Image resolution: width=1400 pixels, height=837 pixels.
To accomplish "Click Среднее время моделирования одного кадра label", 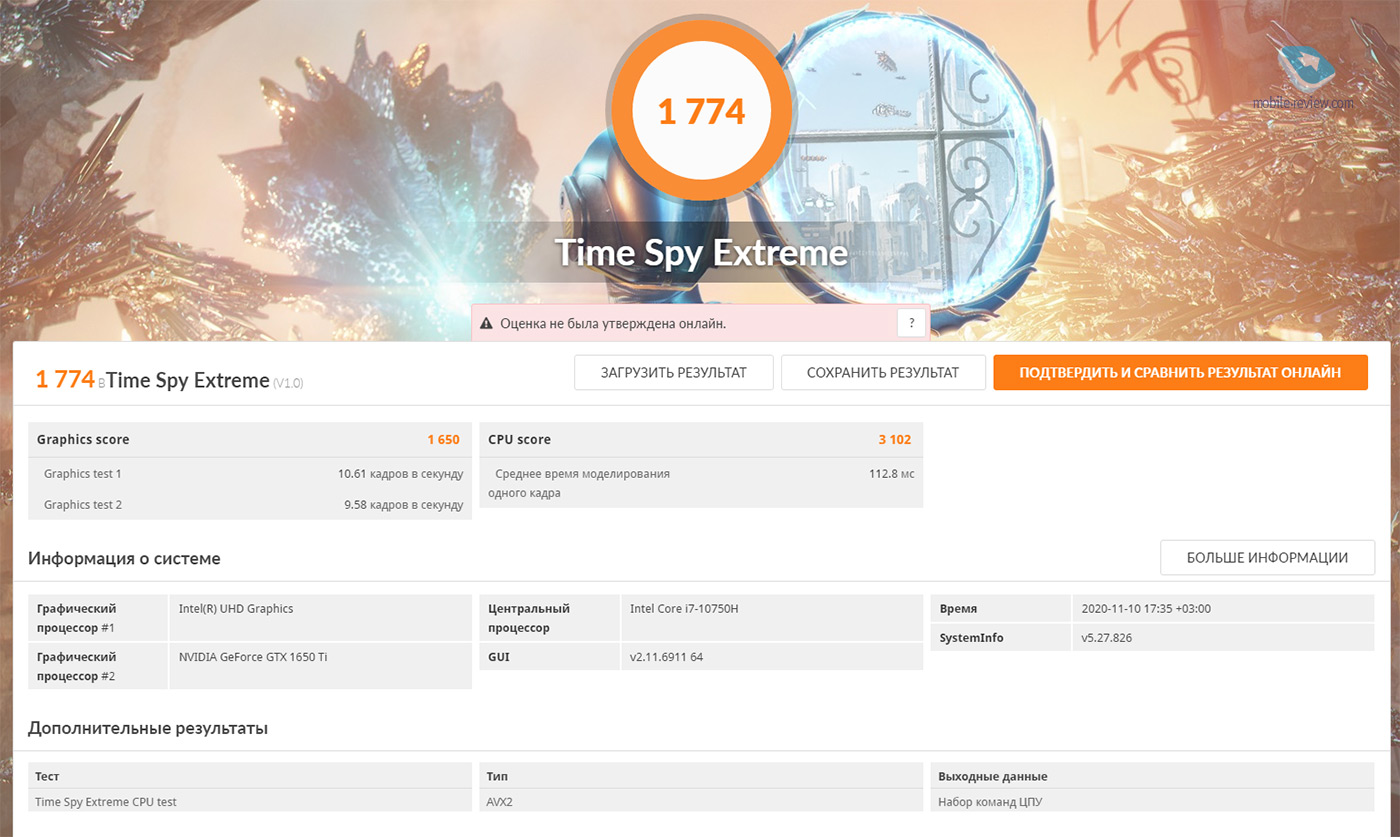I will (579, 483).
